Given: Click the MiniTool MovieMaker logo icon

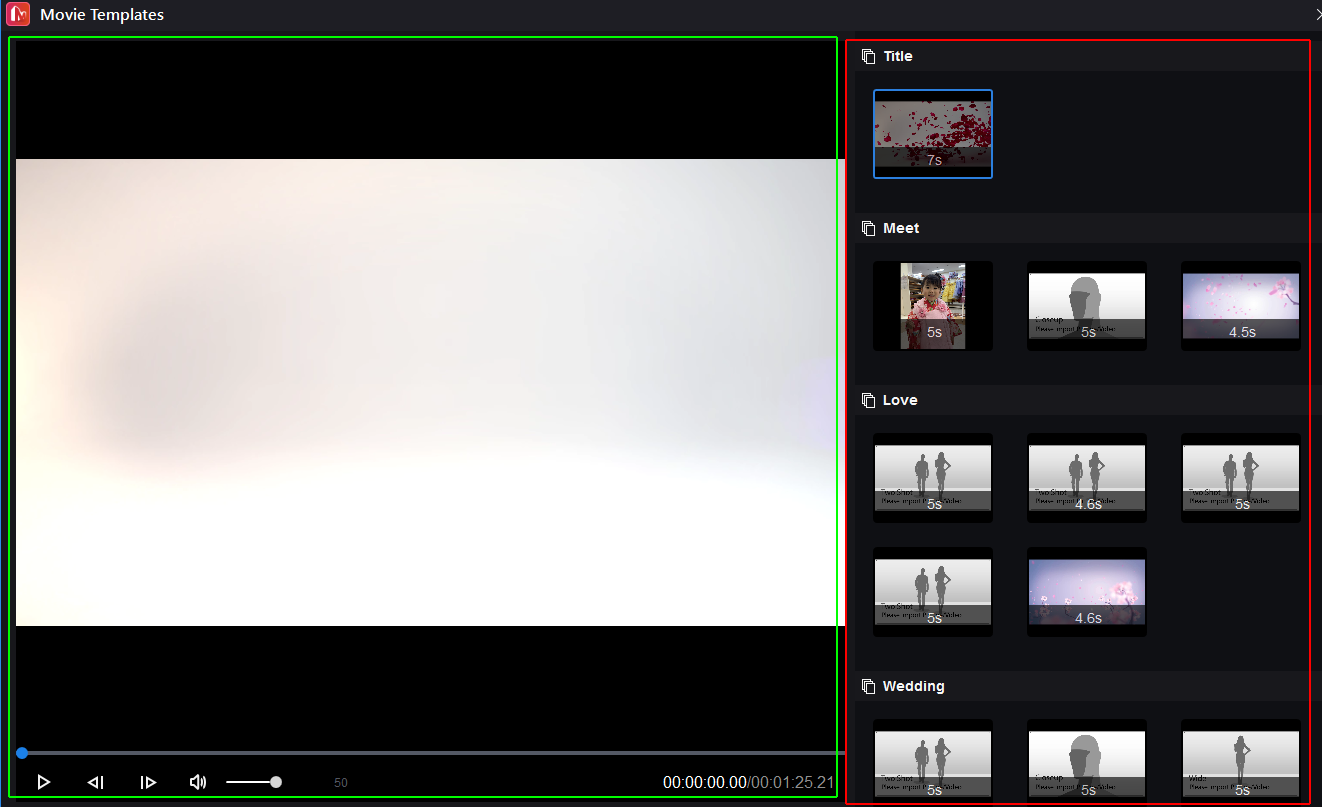Looking at the screenshot, I should [x=18, y=14].
